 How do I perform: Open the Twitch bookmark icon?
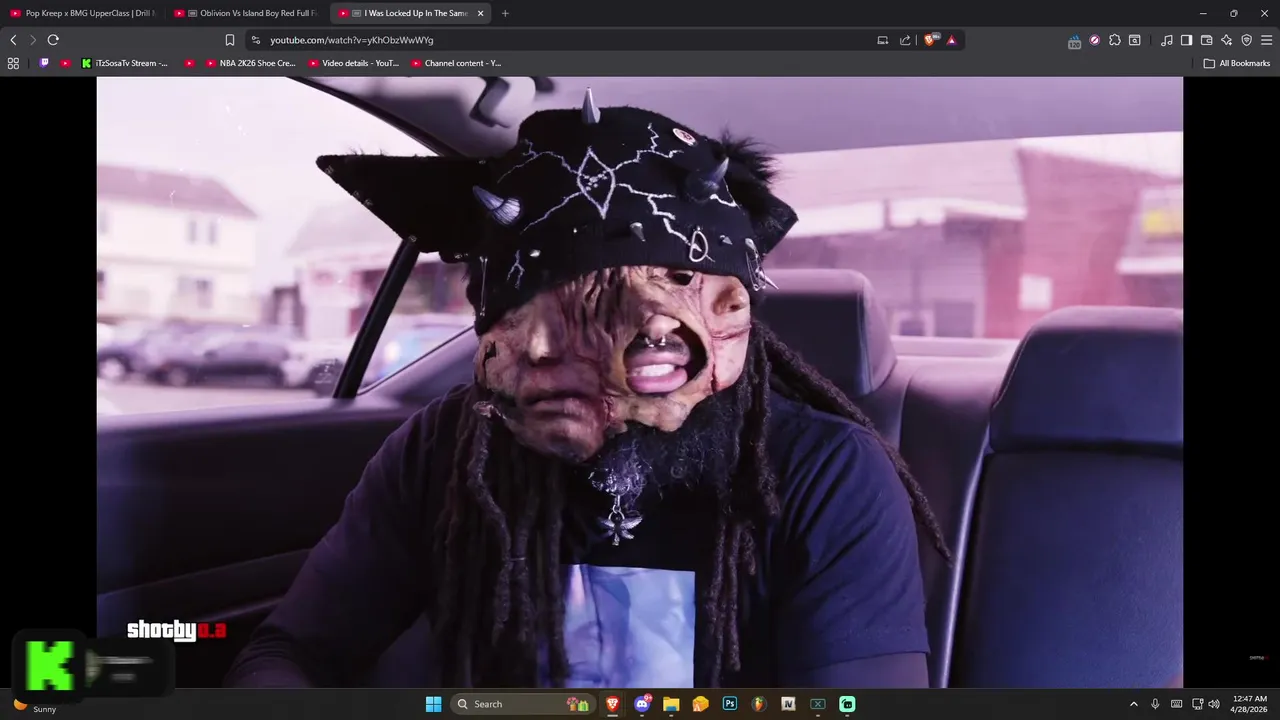(44, 63)
